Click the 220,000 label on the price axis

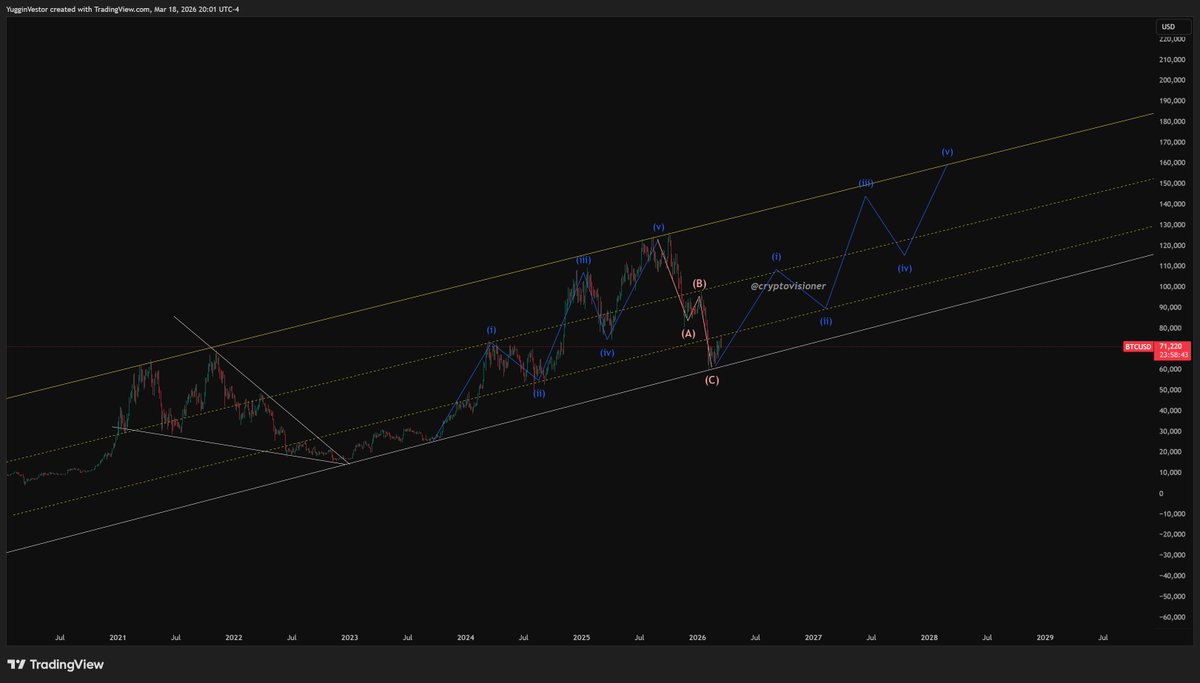[1172, 41]
